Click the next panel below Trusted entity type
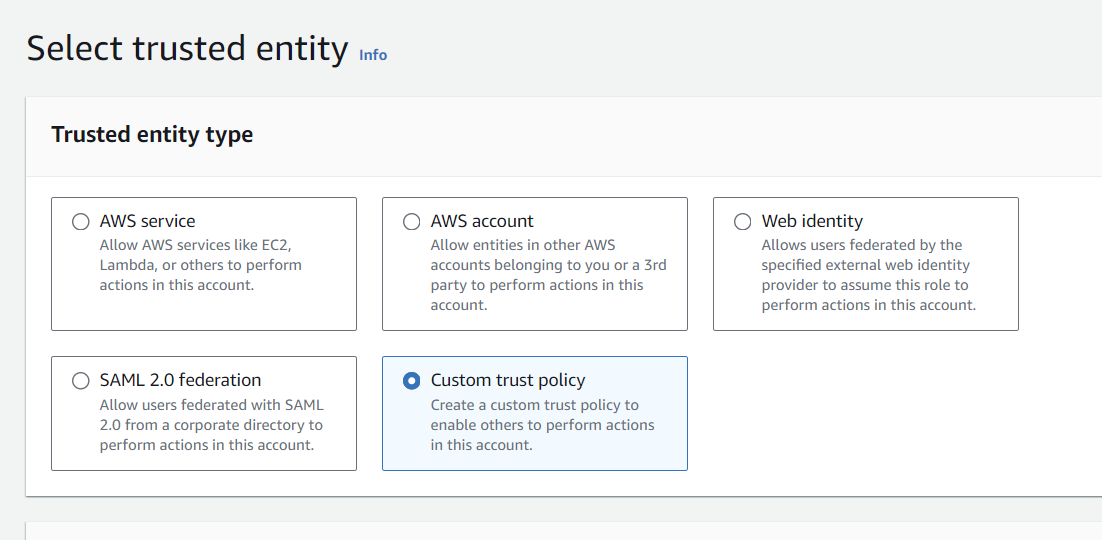This screenshot has height=540, width=1102. tap(564, 531)
